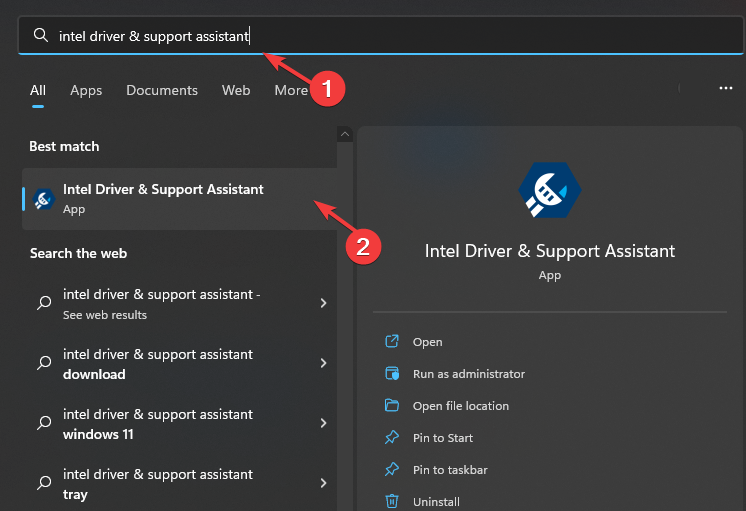Open 'See web results' search suggestion
Screen dimensions: 746x511
pos(179,304)
